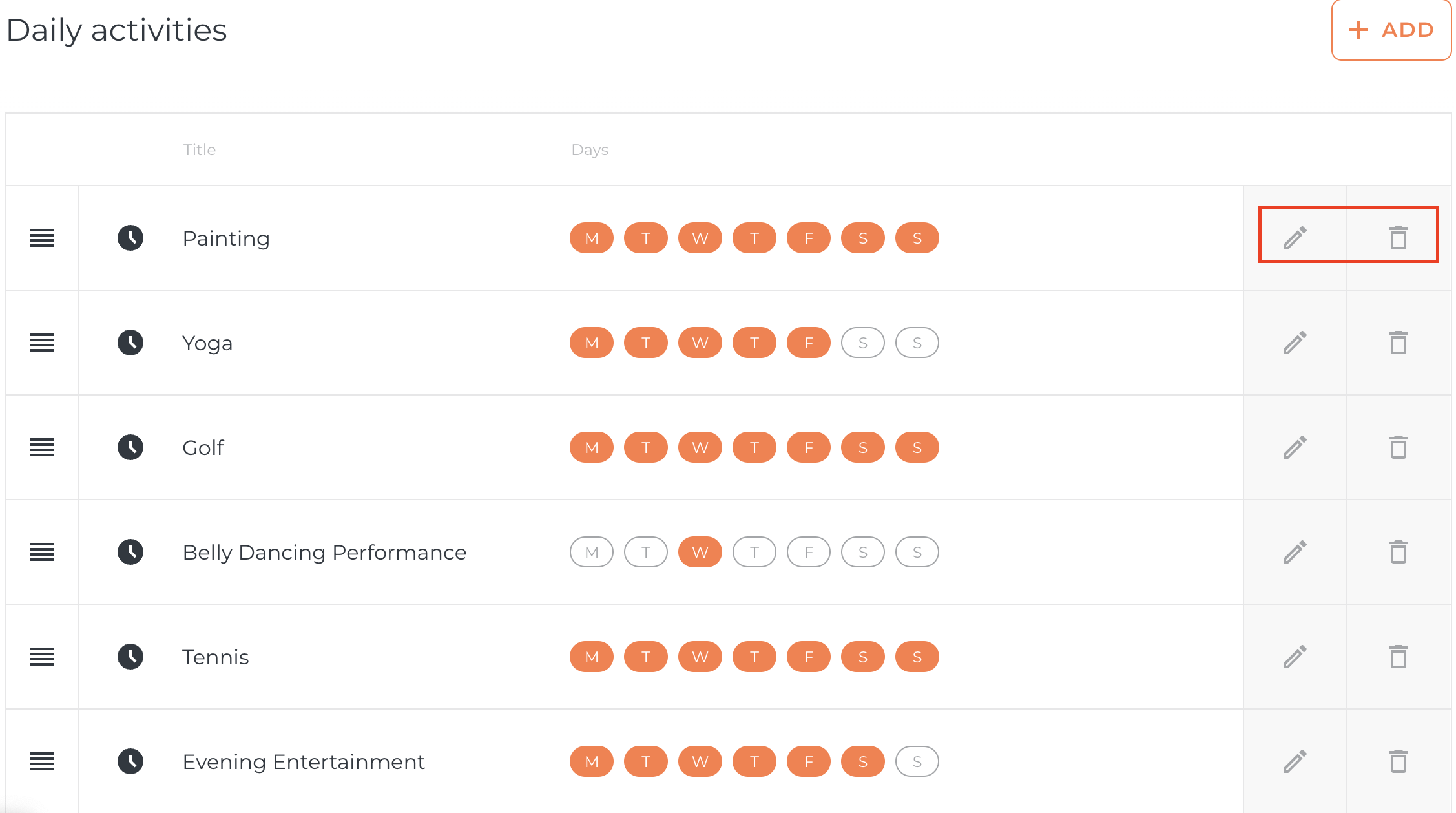
Task: Delete the Belly Dancing Performance activity
Action: [1398, 552]
